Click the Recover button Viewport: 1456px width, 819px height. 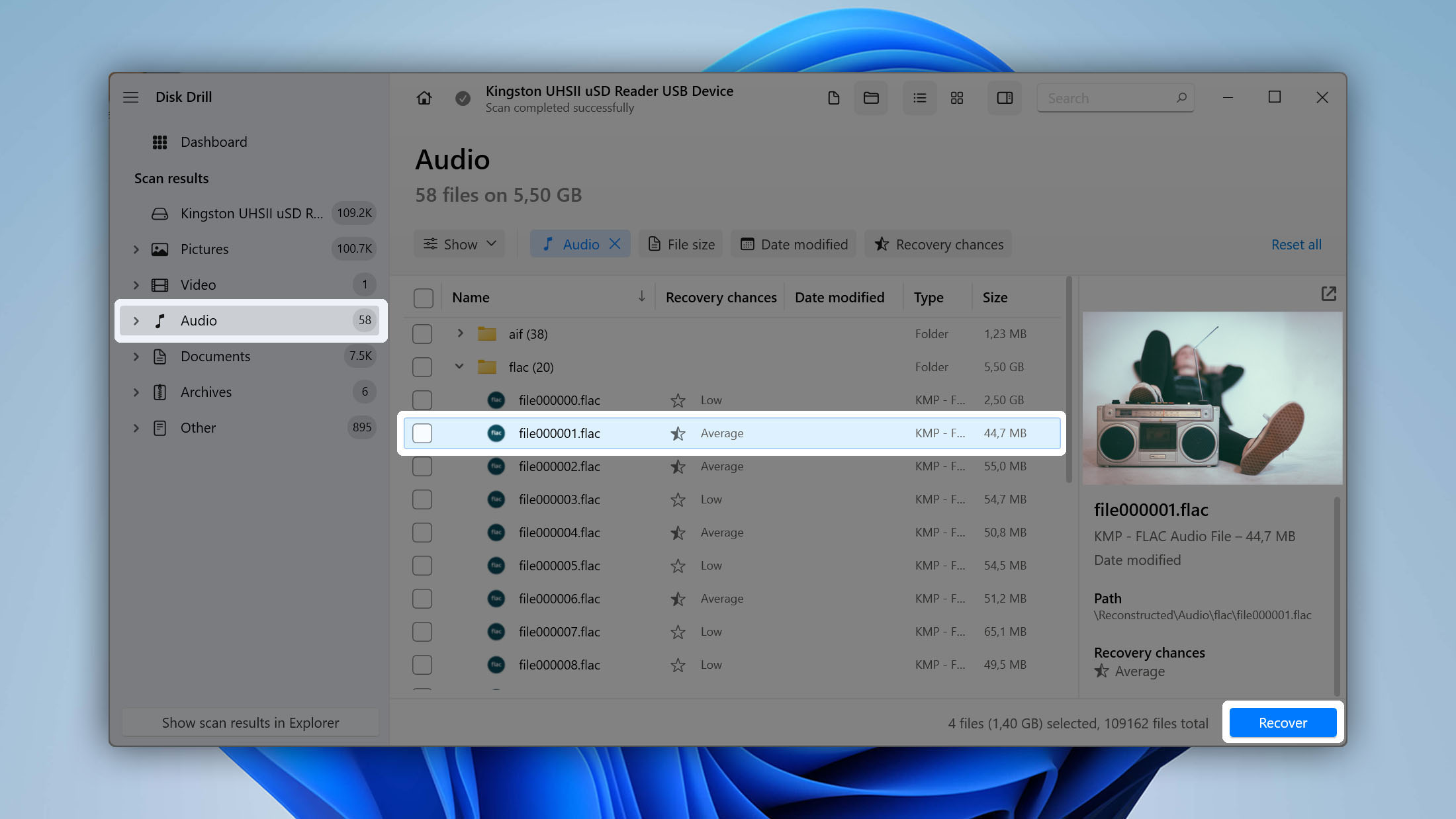tap(1283, 722)
